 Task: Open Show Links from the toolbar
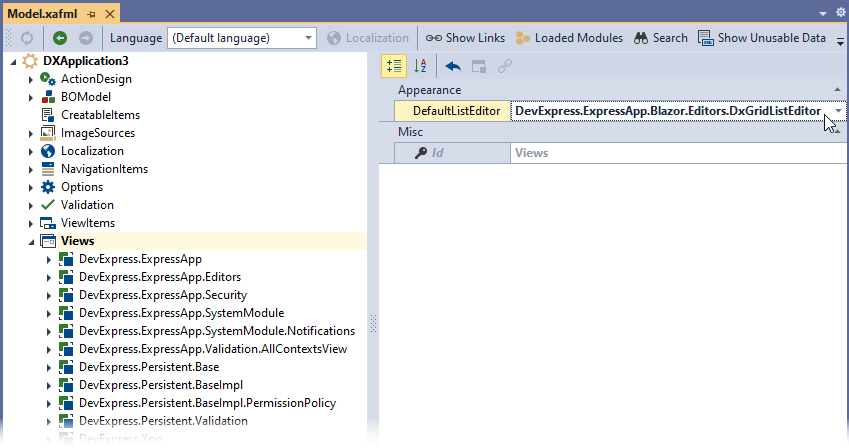465,38
